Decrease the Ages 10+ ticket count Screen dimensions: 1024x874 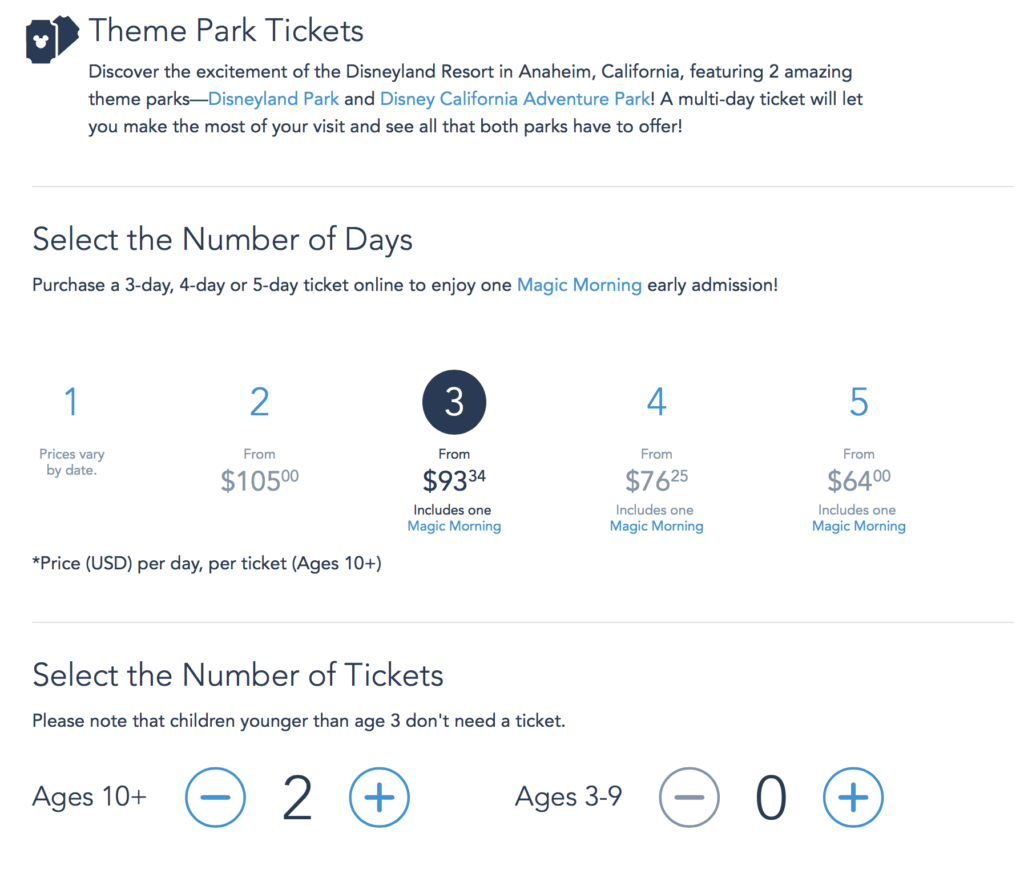click(215, 797)
